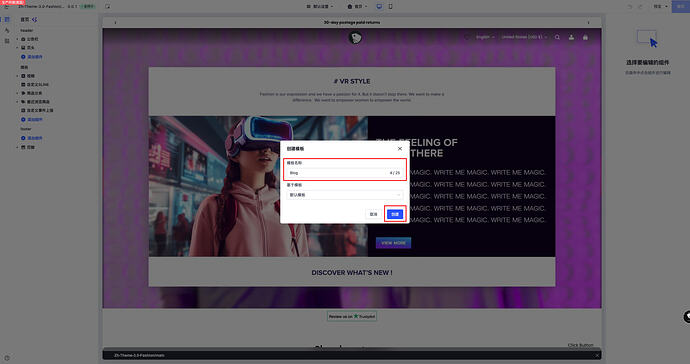Select the custom HTML section row
The height and width of the screenshot is (364, 690).
(35, 85)
